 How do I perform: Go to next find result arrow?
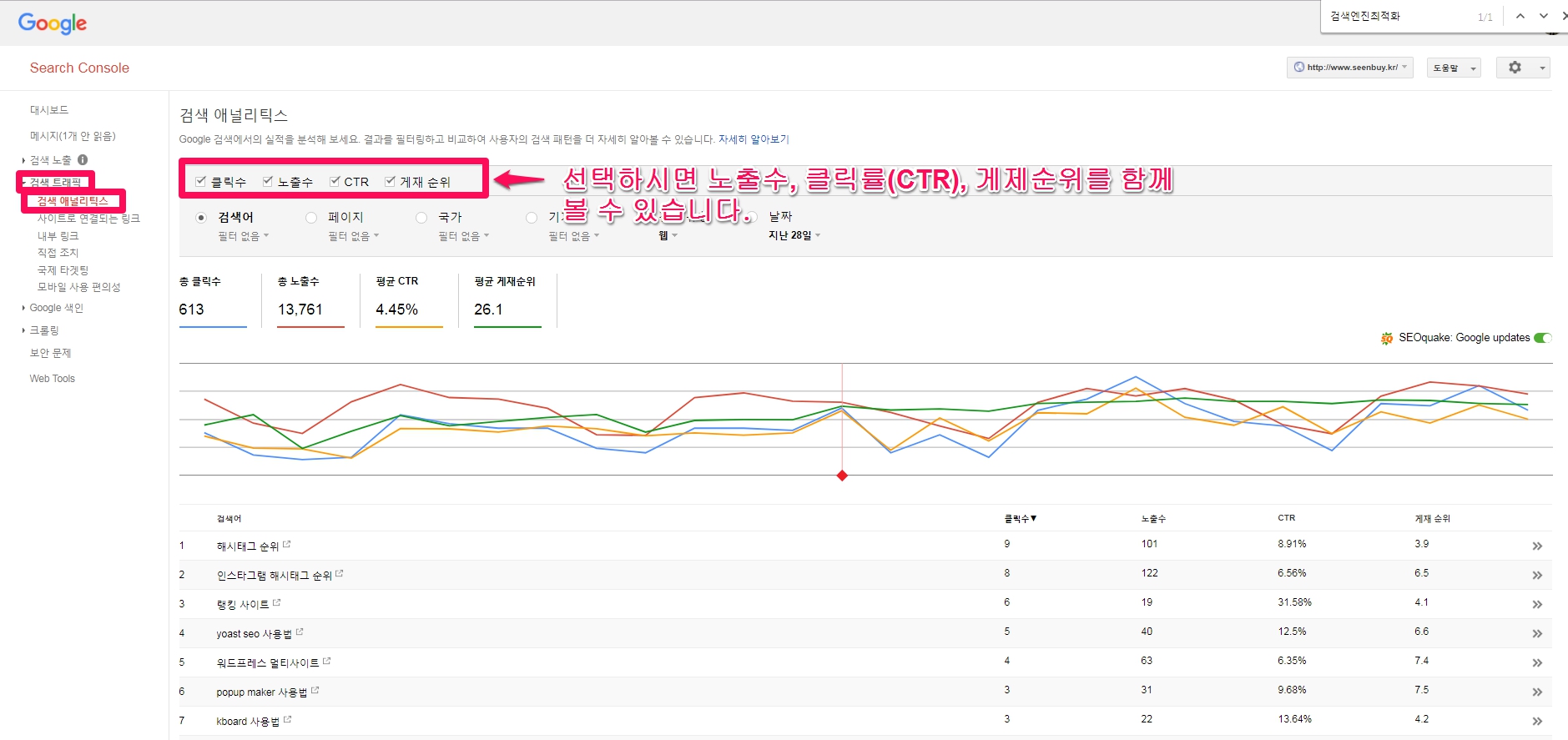pos(1543,16)
